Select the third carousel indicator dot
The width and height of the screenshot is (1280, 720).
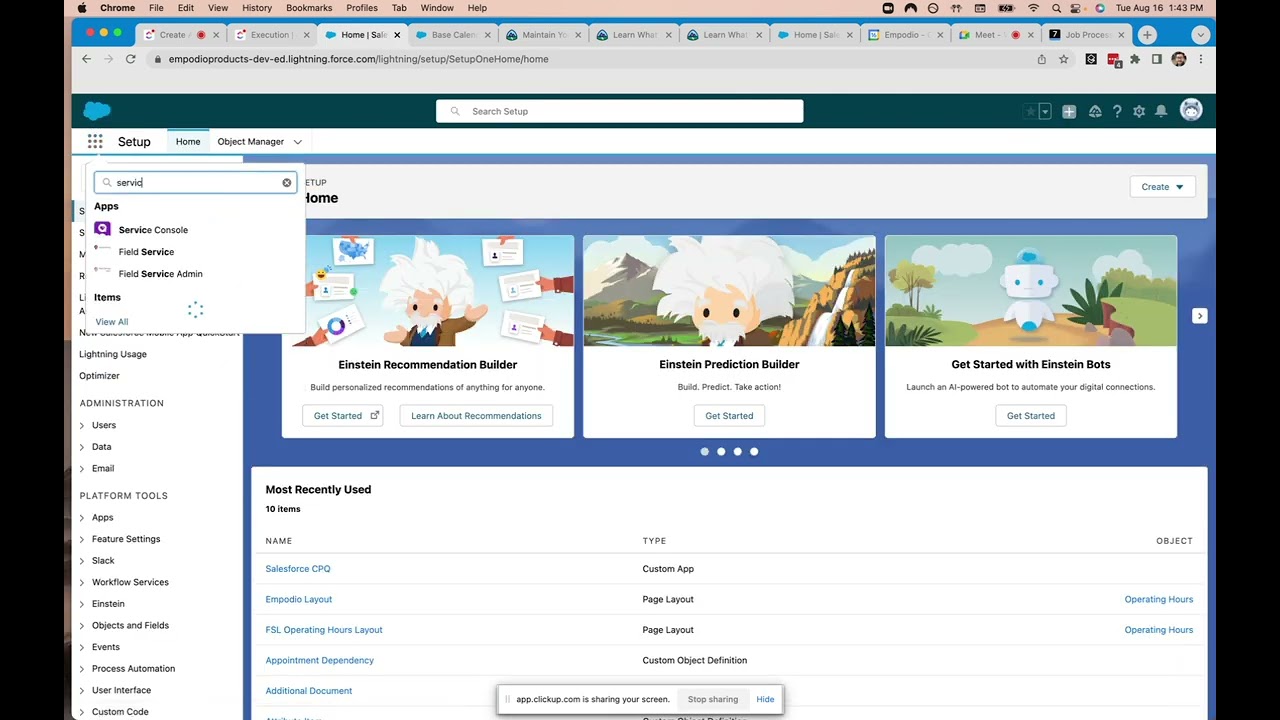(x=738, y=452)
